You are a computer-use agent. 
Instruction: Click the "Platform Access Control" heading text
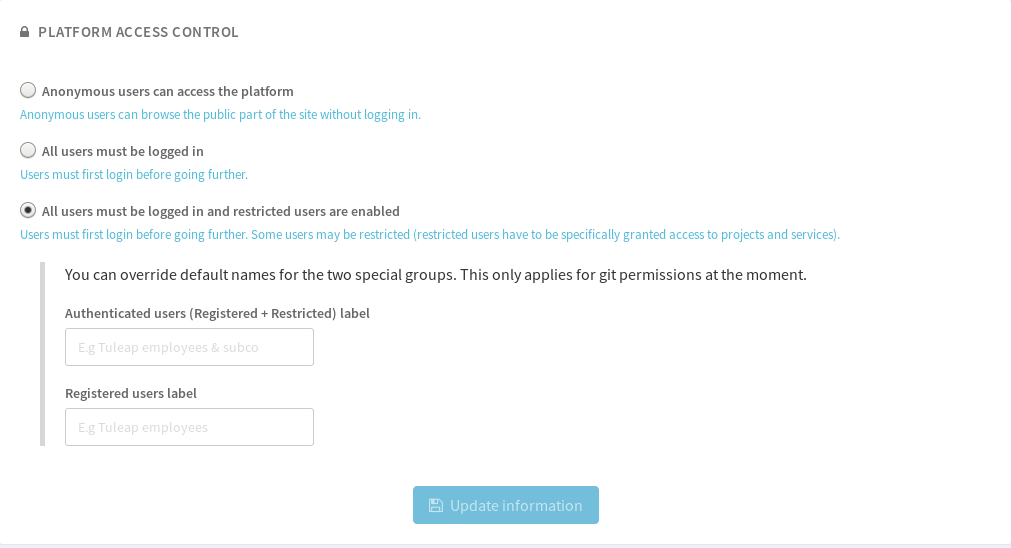pyautogui.click(x=138, y=32)
